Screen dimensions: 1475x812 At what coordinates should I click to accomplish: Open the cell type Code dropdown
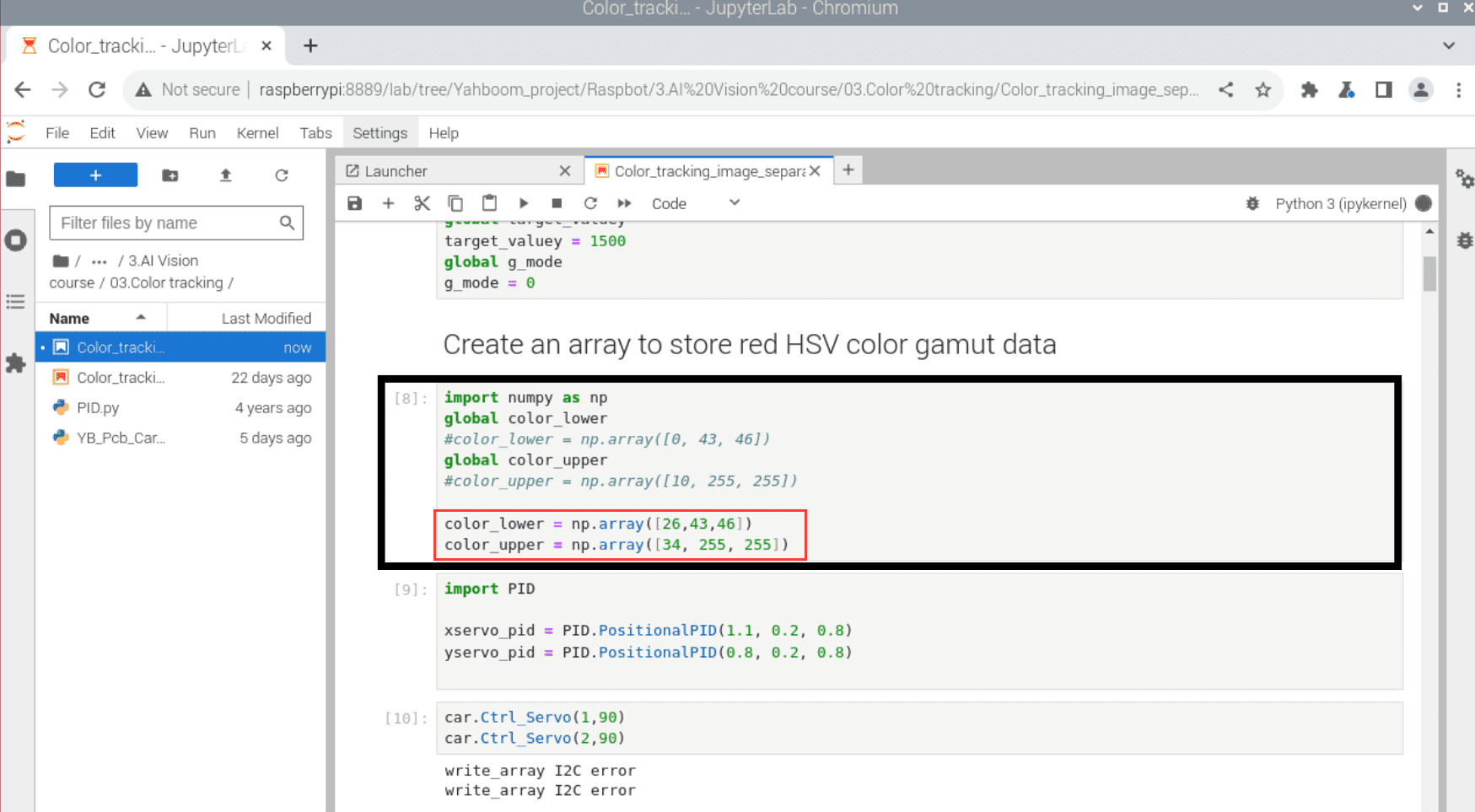tap(695, 203)
